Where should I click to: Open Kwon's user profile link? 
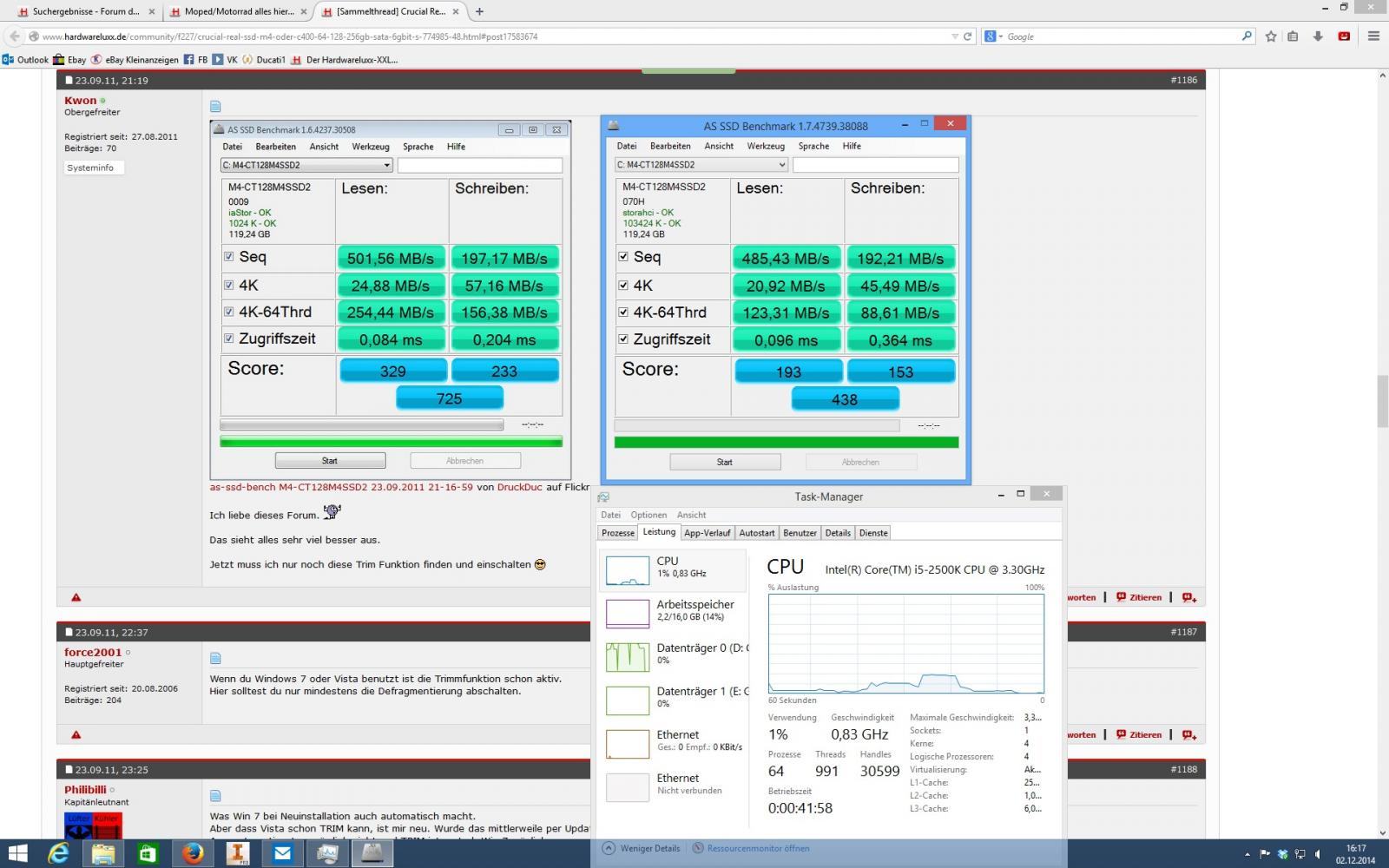[80, 101]
